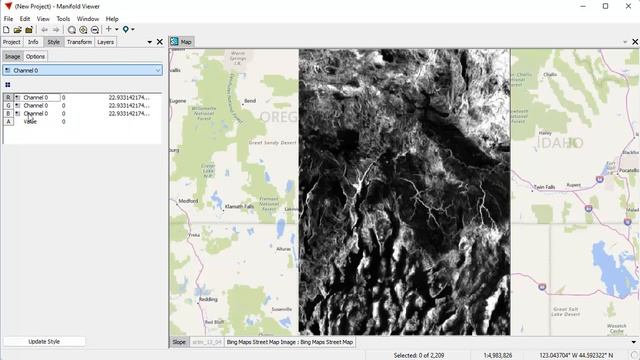Click channel icon in B row
Image resolution: width=640 pixels, height=360 pixels.
coord(18,113)
